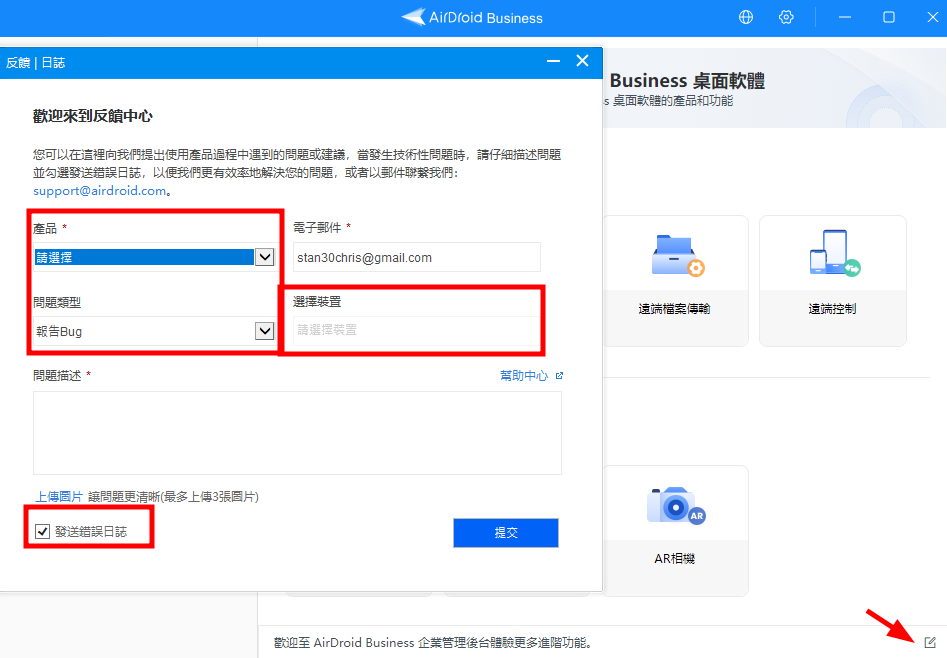Viewport: 947px width, 658px height.
Task: Select the 遠端檔案傳輸 card label
Action: (675, 309)
